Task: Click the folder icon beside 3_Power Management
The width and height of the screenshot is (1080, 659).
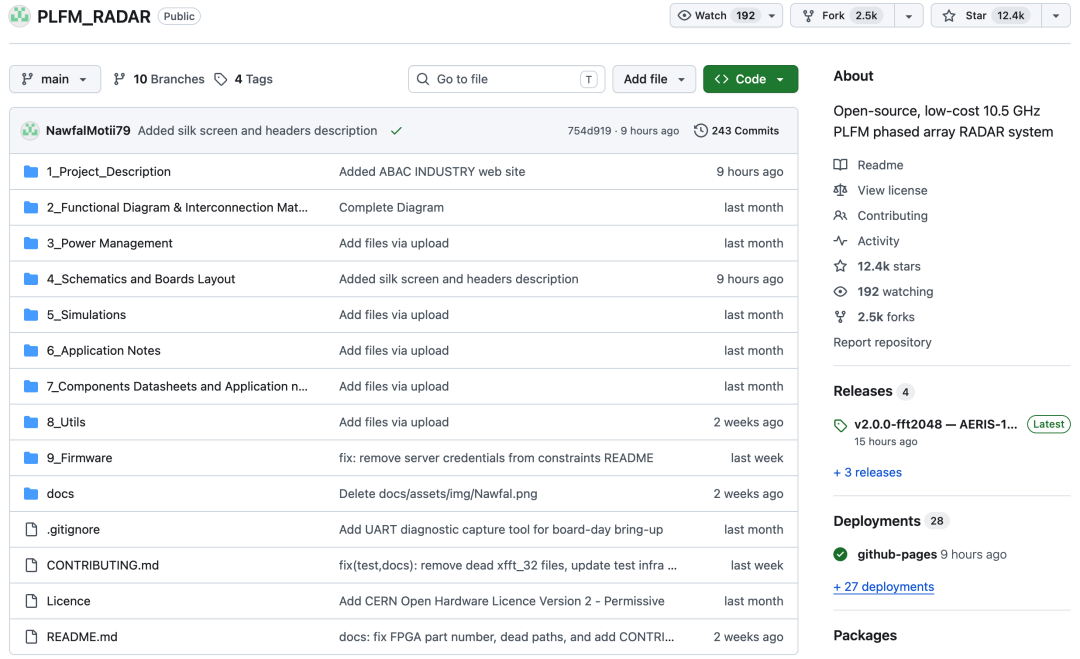Action: (x=31, y=243)
